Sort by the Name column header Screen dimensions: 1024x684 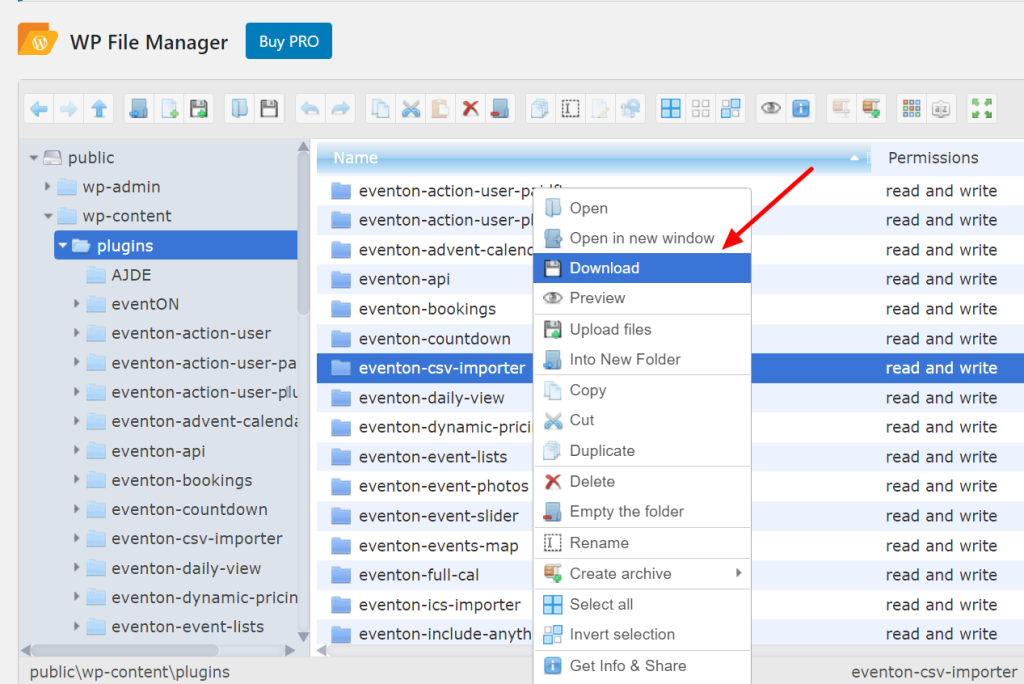(x=593, y=158)
